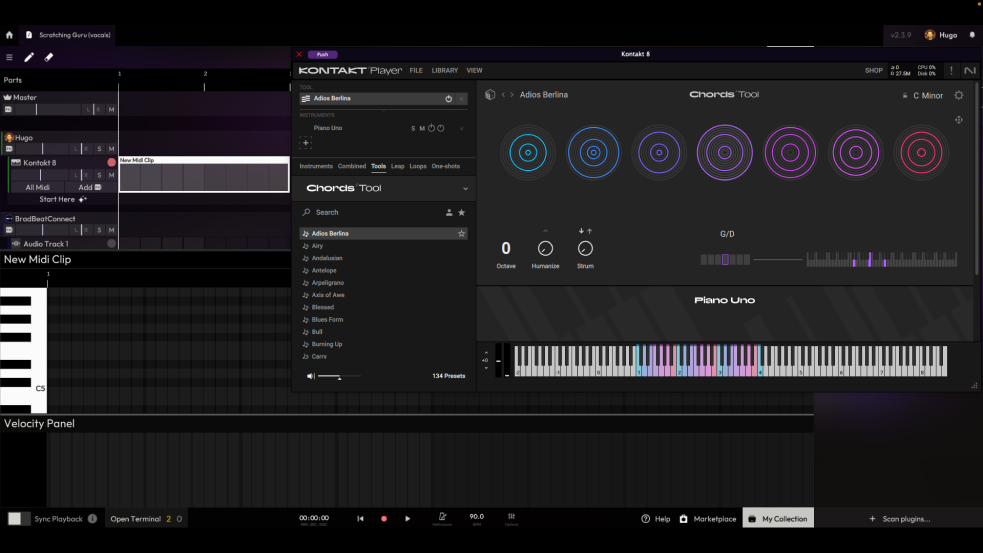Mute the Master track
This screenshot has height=553, width=983.
[111, 110]
